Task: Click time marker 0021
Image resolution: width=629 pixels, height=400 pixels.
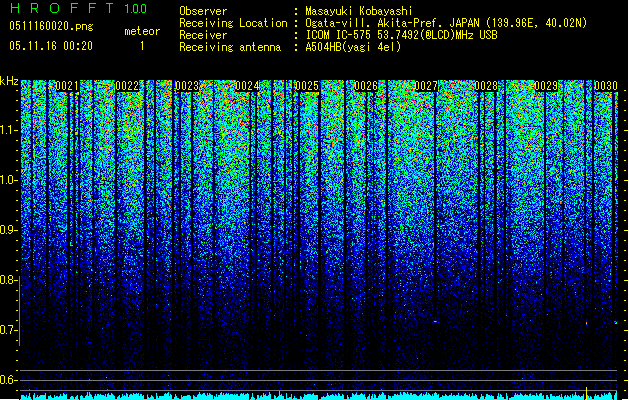Action: point(67,86)
